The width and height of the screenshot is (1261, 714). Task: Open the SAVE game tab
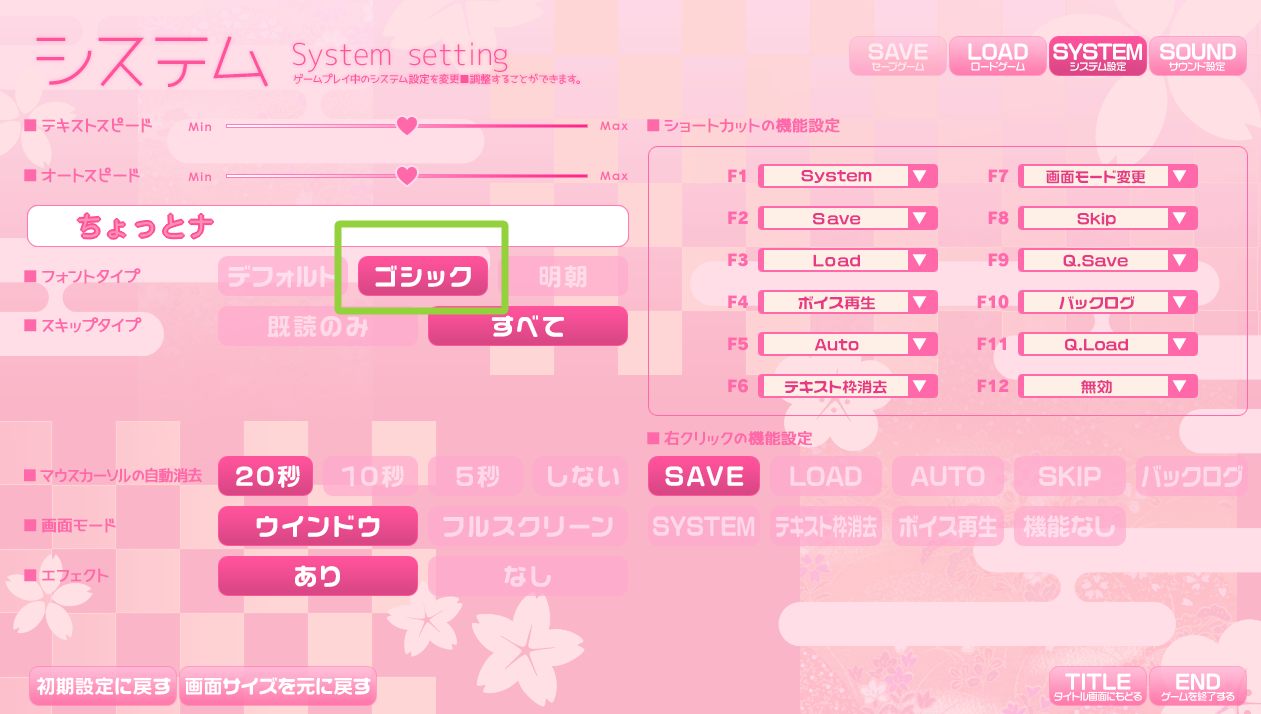897,57
